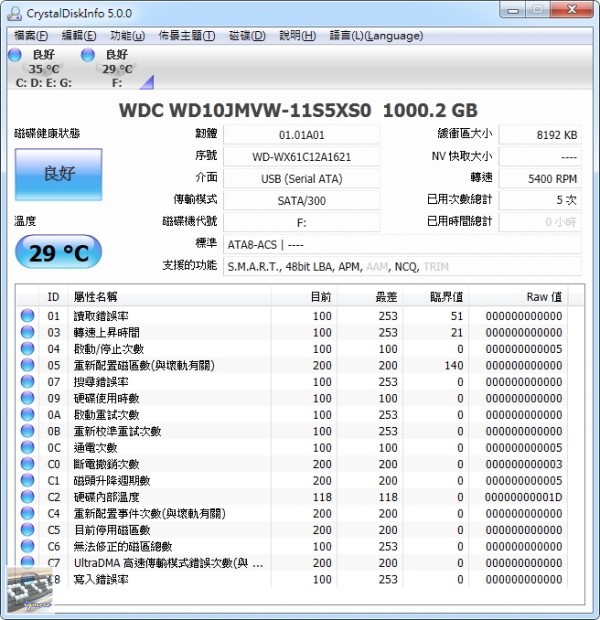
Task: Click the power on count field 5 次
Action: click(x=540, y=201)
